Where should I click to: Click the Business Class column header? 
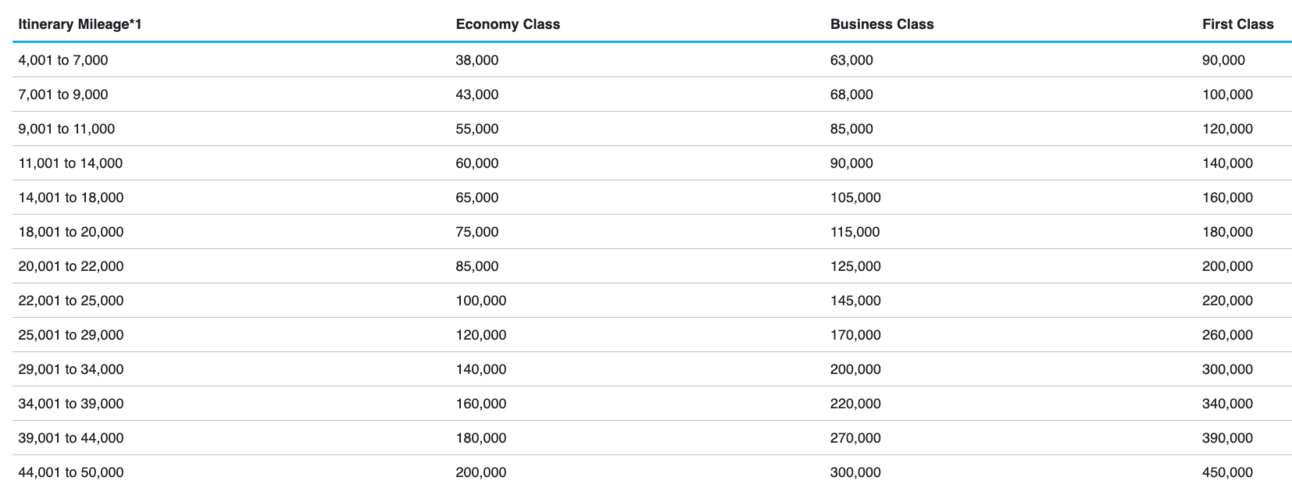[x=882, y=24]
